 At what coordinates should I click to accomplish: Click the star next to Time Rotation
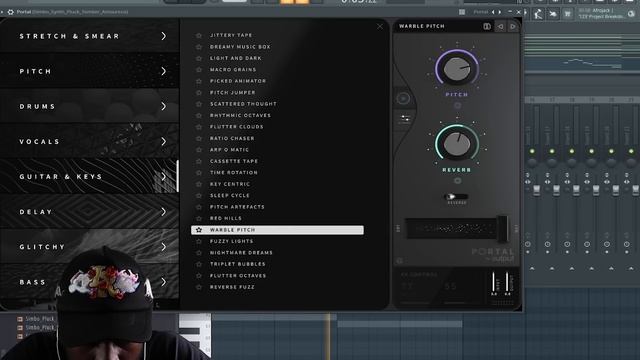click(199, 173)
